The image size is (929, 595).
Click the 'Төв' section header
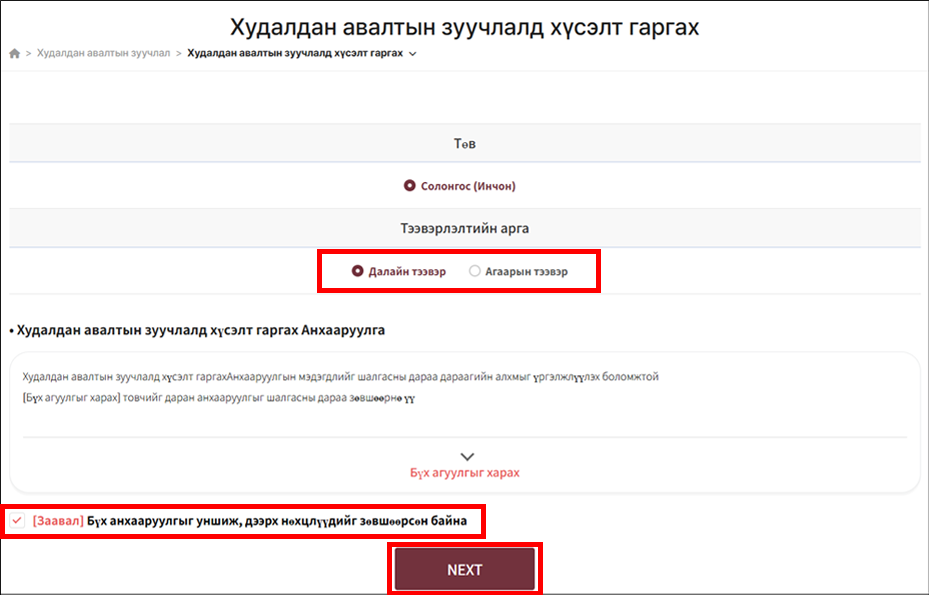[x=465, y=143]
